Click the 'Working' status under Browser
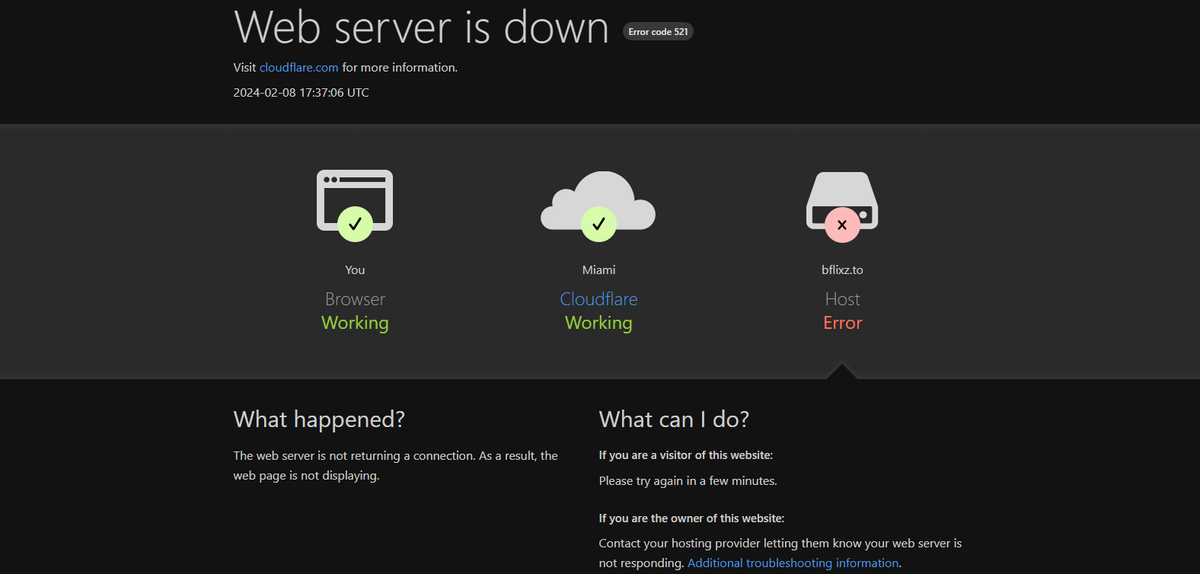 coord(355,323)
